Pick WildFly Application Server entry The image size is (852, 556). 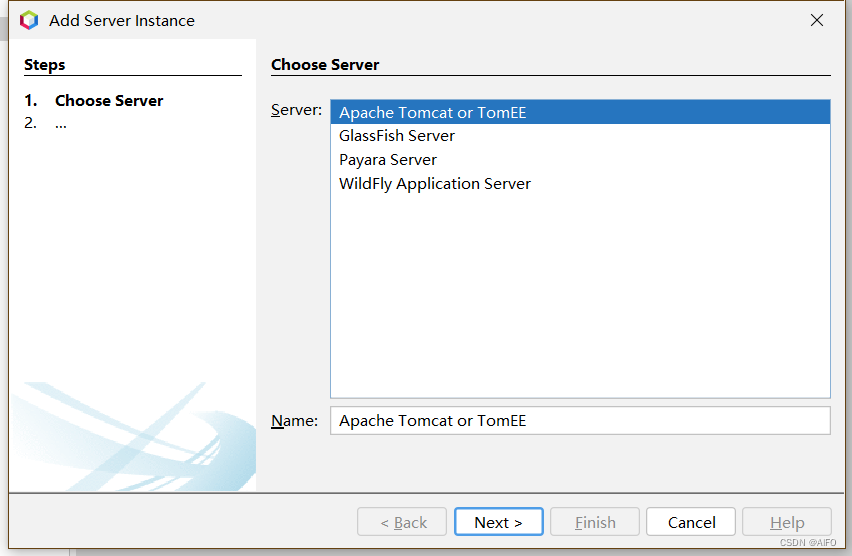580,184
